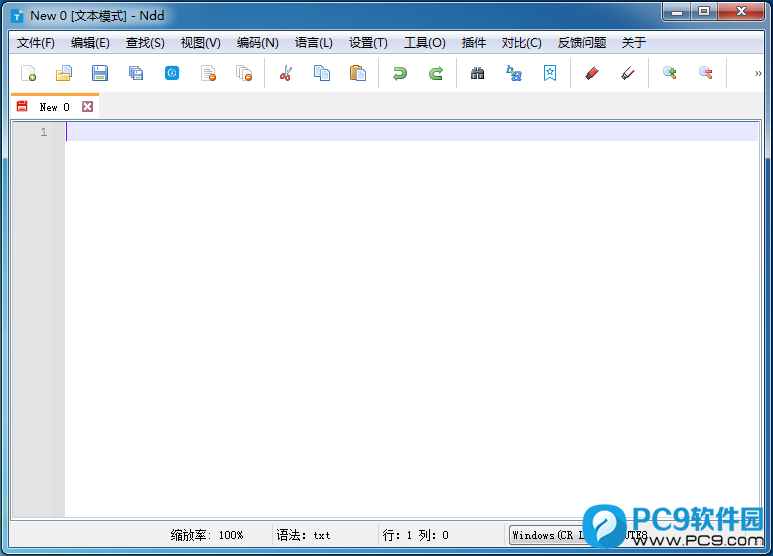Click the Zoom in magnifier icon

[x=670, y=73]
